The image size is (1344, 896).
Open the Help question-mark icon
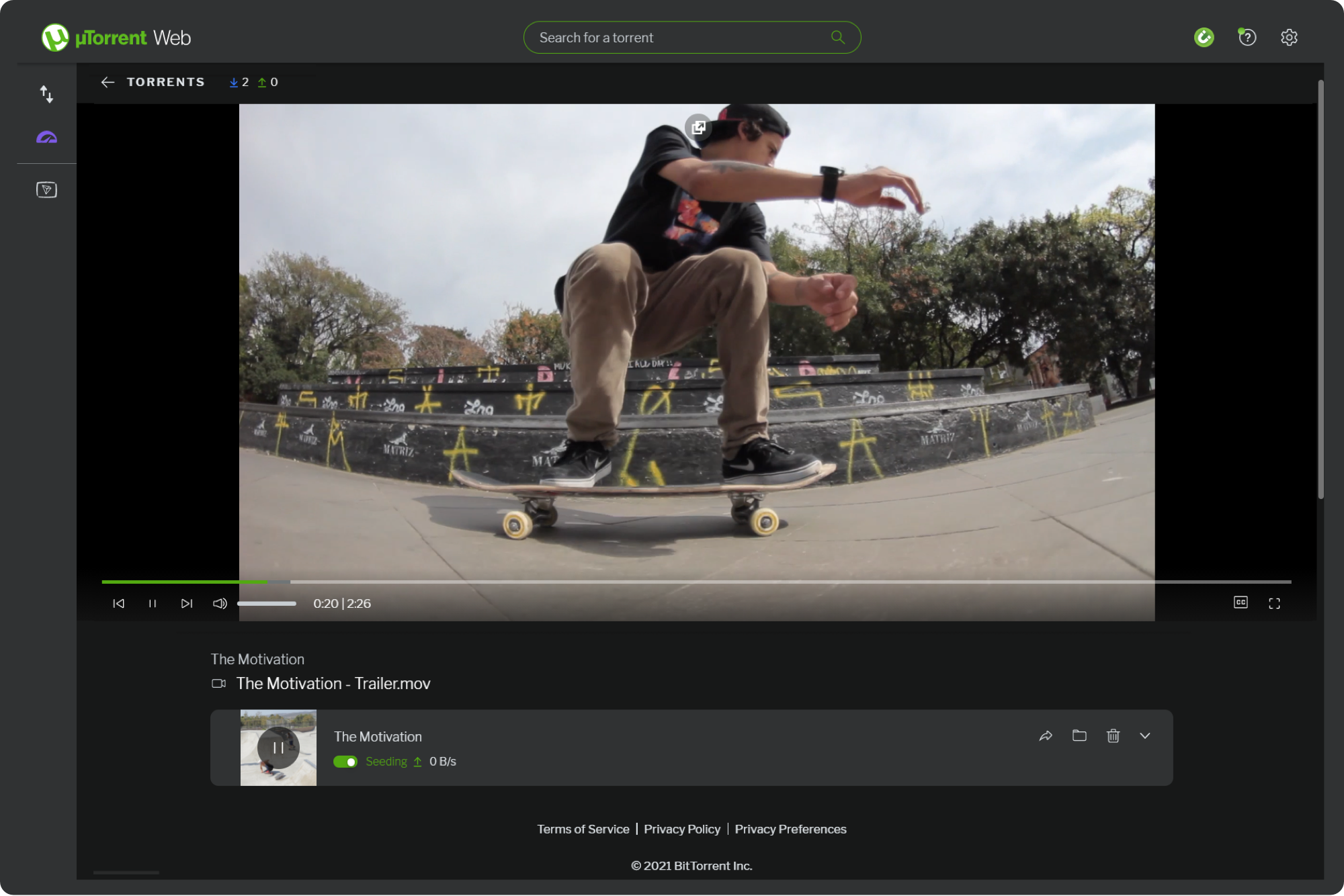click(1247, 37)
